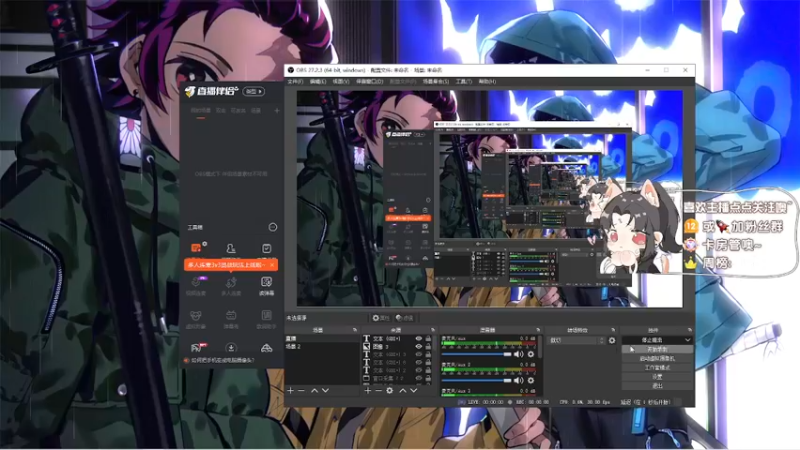Open 视图(V) menu in OBS
The image size is (800, 450).
341,82
